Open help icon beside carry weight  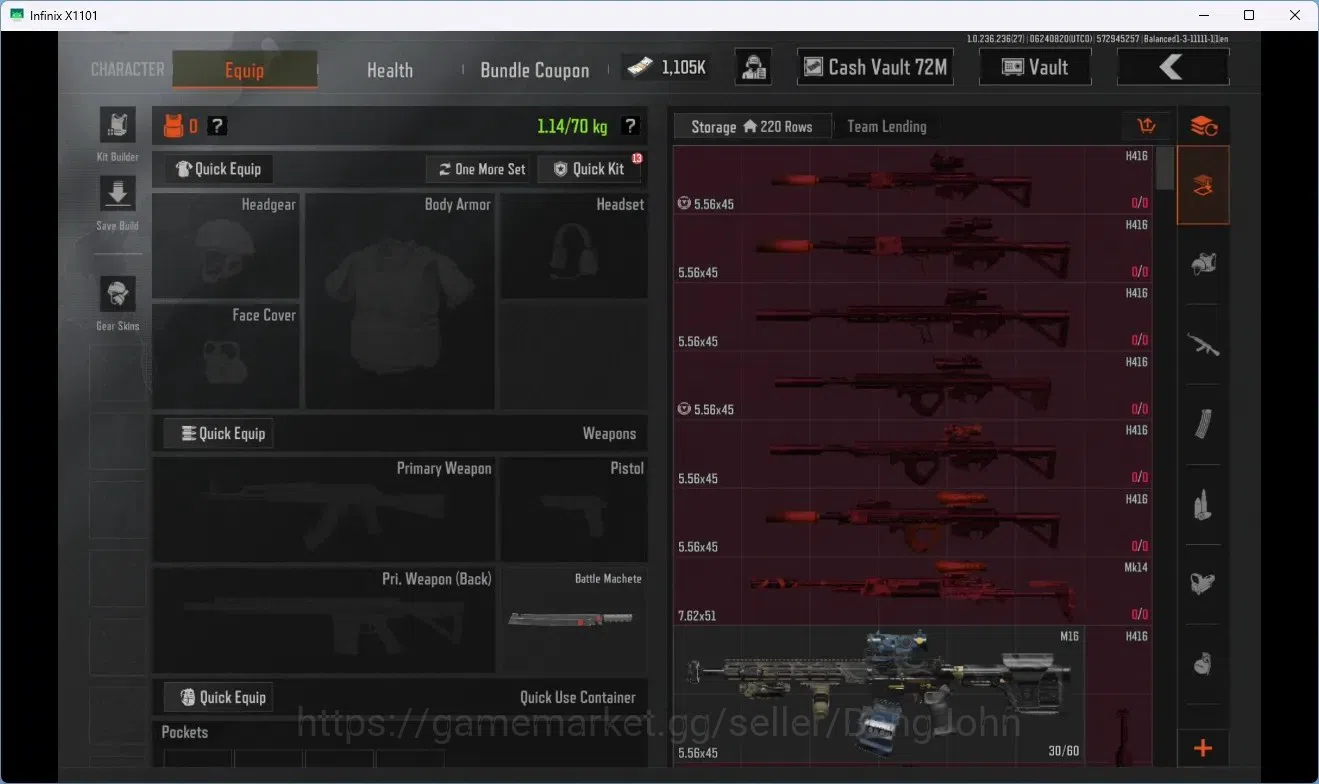(630, 126)
